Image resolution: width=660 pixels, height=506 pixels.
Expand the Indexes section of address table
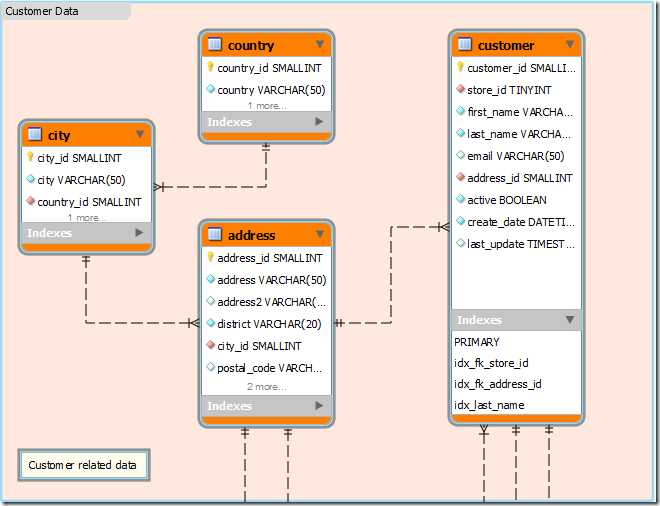(319, 405)
